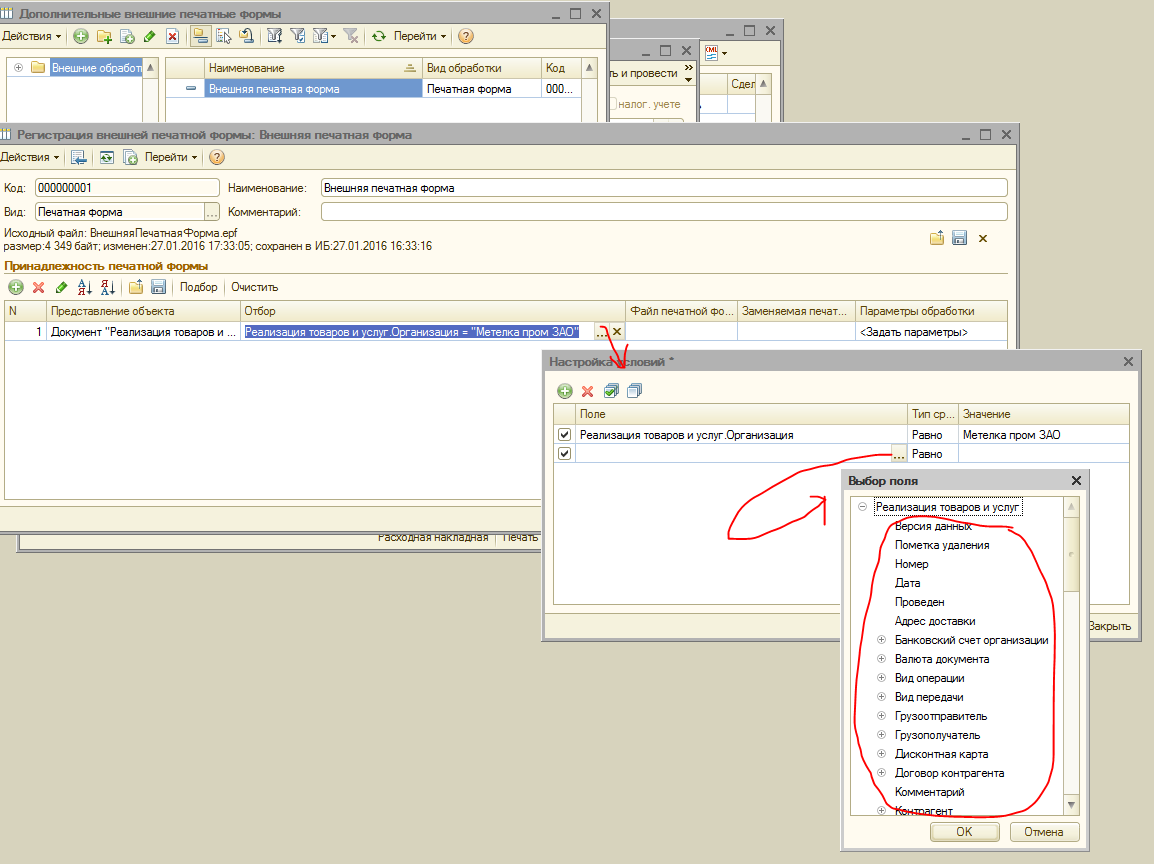Screen dimensions: 1154x864
Task: Click Наименование input field in registration form
Action: coord(664,188)
